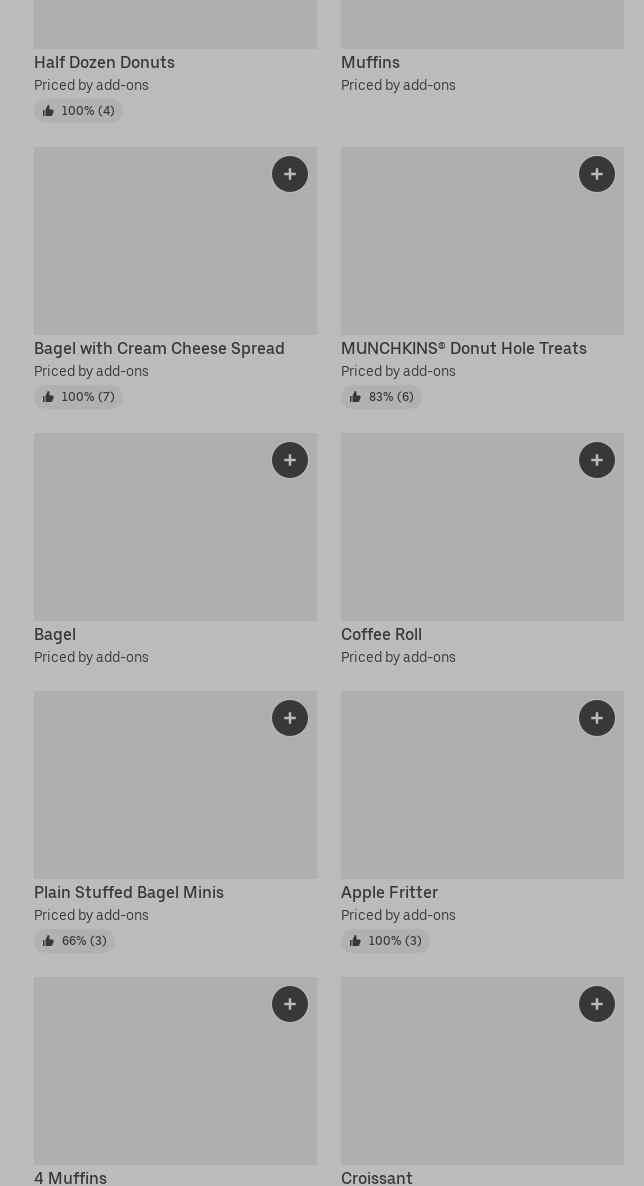View MUNCHKINS 83% rating badge
Viewport: 644px width, 1186px height.
tap(381, 397)
